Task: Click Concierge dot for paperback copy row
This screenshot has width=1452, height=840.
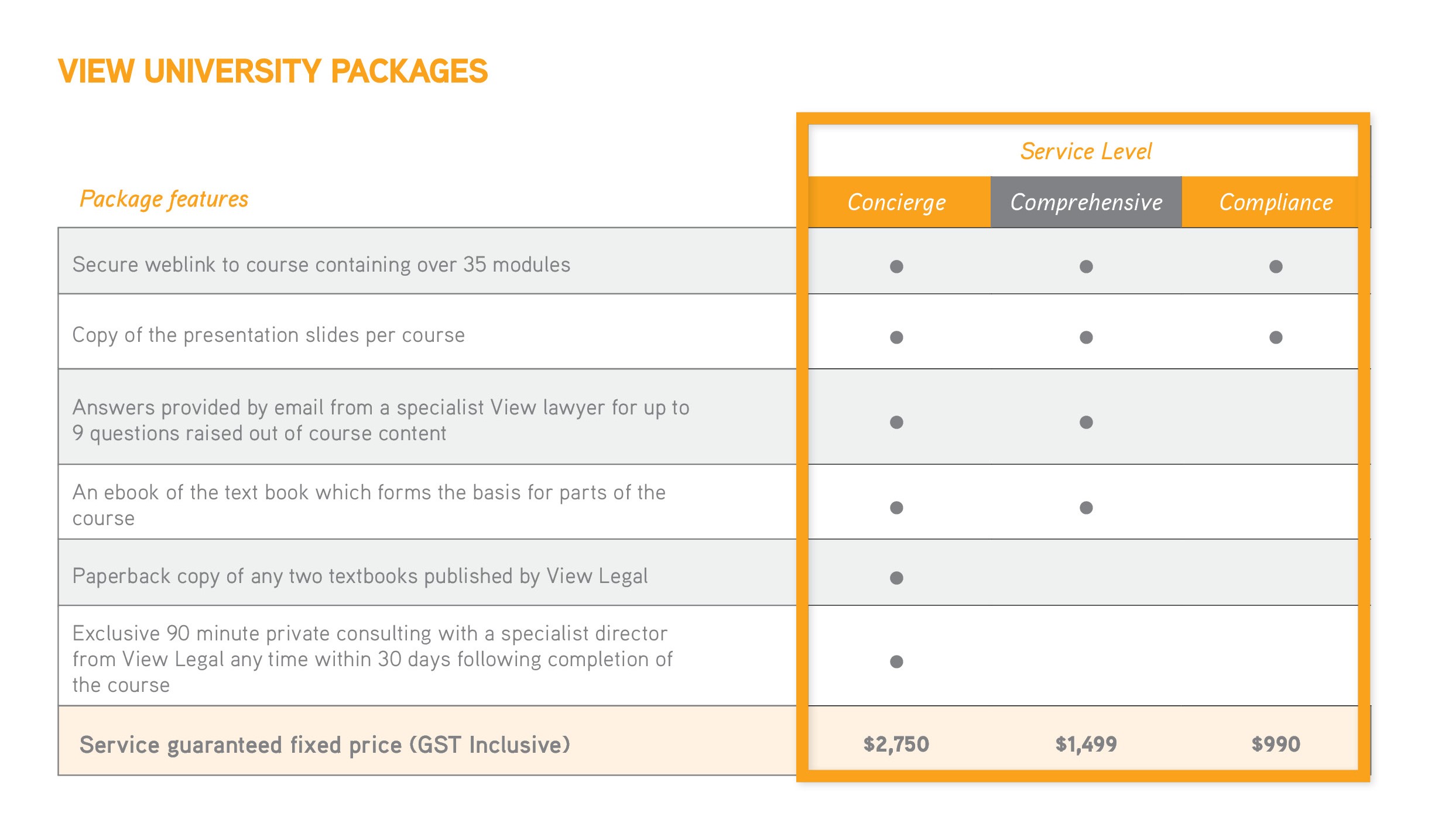Action: click(x=896, y=578)
